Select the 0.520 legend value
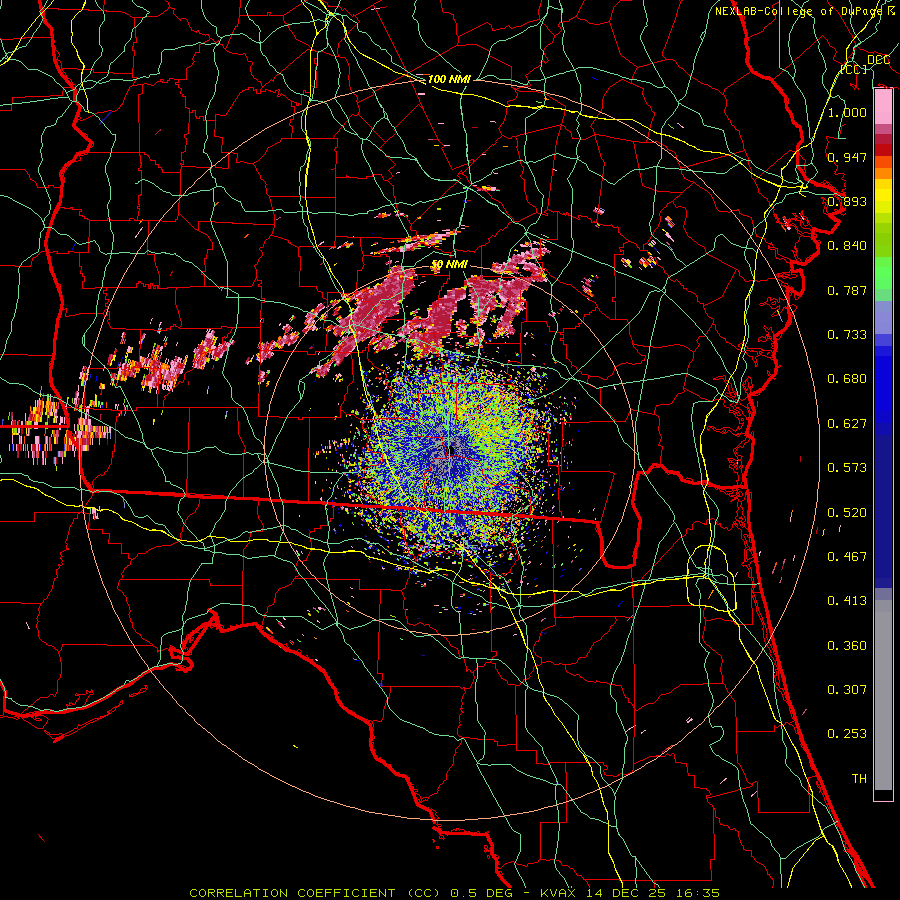Image resolution: width=900 pixels, height=900 pixels. [x=847, y=513]
